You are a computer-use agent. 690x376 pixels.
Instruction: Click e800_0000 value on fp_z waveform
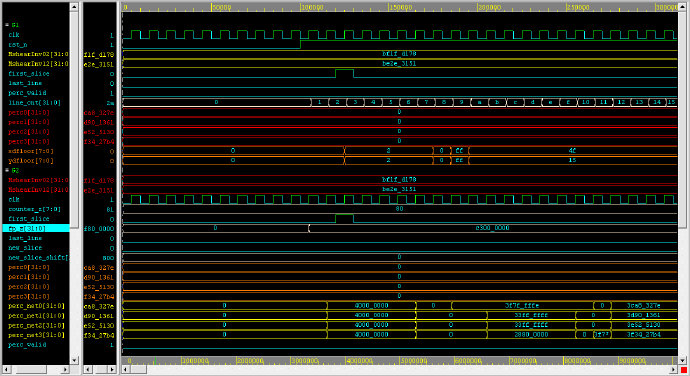tap(492, 228)
